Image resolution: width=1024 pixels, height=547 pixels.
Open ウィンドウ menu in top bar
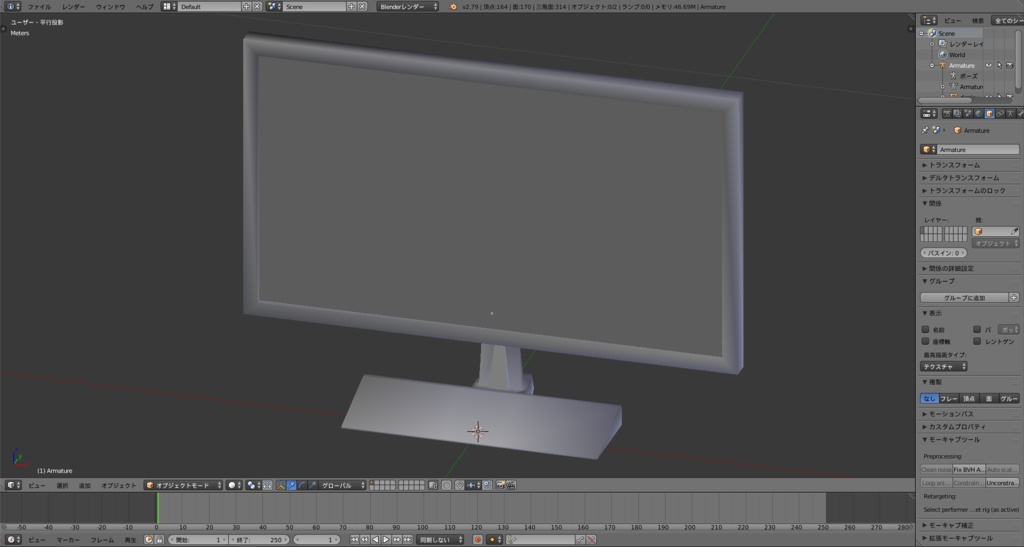(x=110, y=7)
